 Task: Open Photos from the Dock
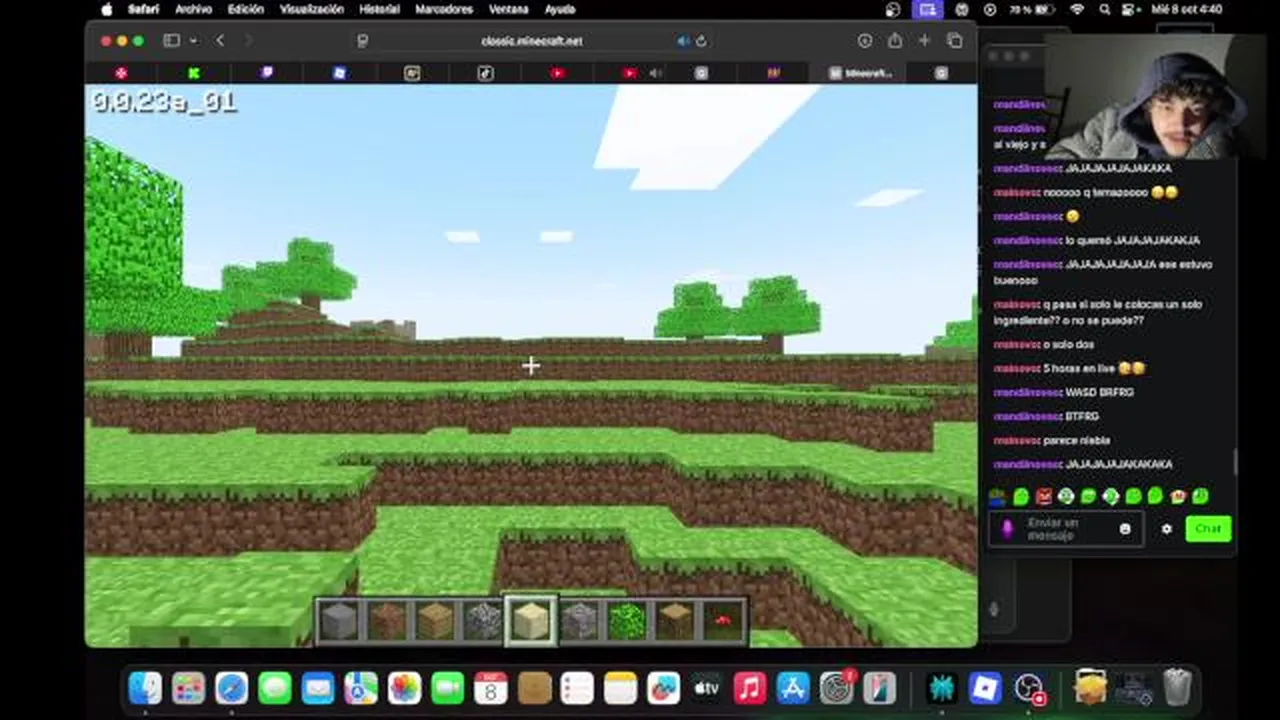pyautogui.click(x=404, y=688)
